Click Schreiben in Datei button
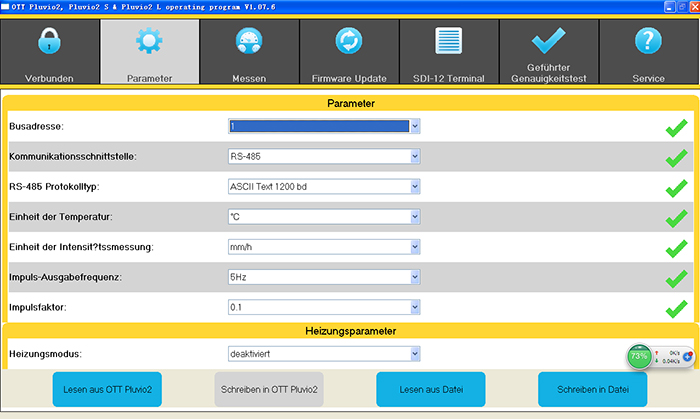Viewport: 700px width, 419px height. 592,389
